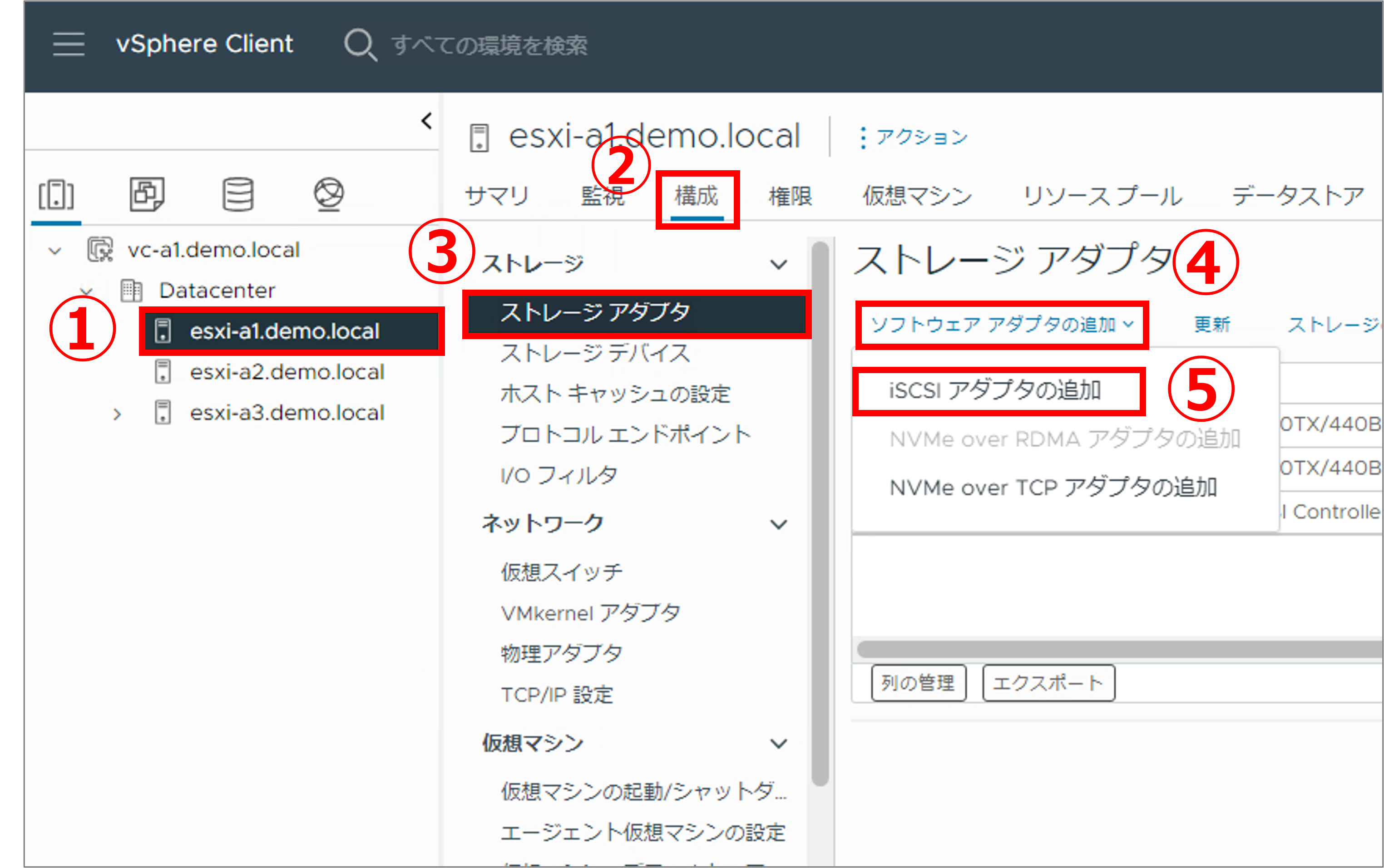Click the Datacenter building icon

[x=132, y=291]
